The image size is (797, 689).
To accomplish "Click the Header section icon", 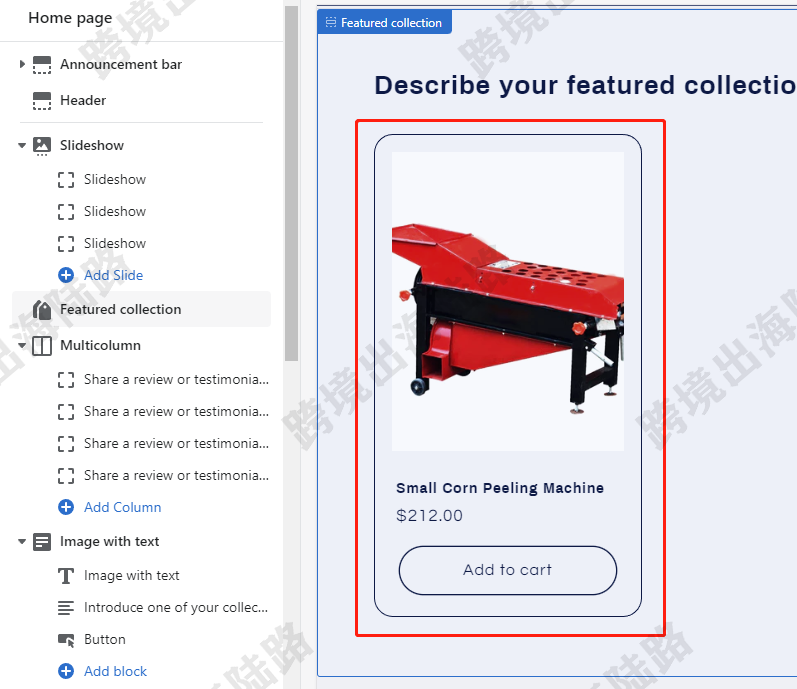I will [42, 101].
